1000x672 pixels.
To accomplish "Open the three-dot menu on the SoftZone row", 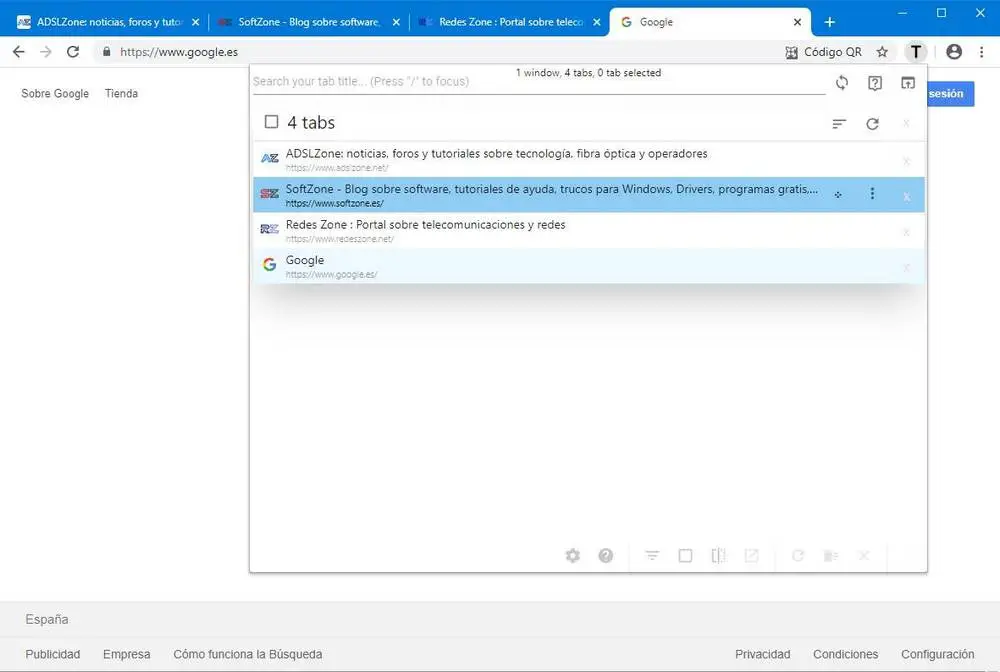I will pyautogui.click(x=872, y=193).
